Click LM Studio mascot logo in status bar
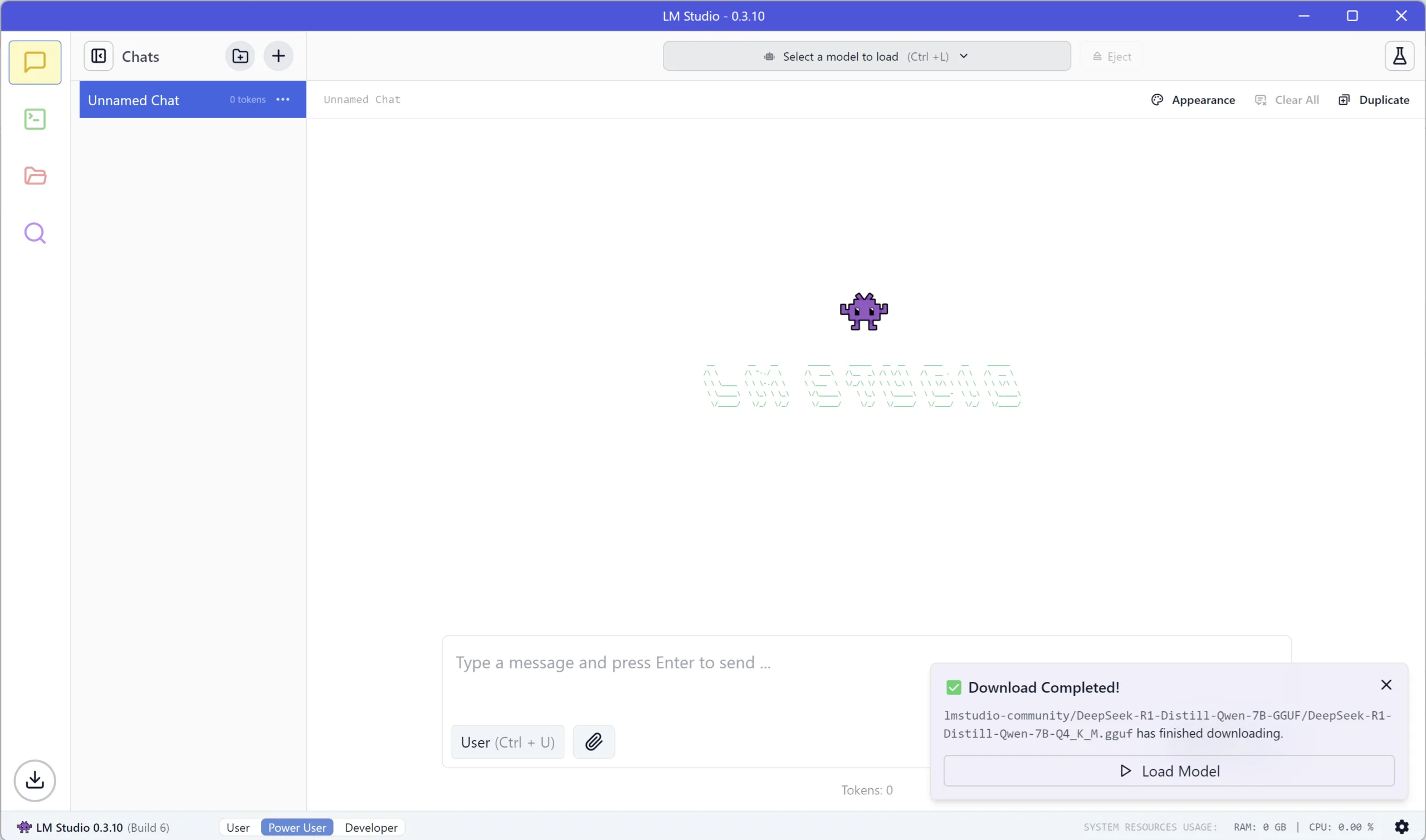 click(x=24, y=827)
